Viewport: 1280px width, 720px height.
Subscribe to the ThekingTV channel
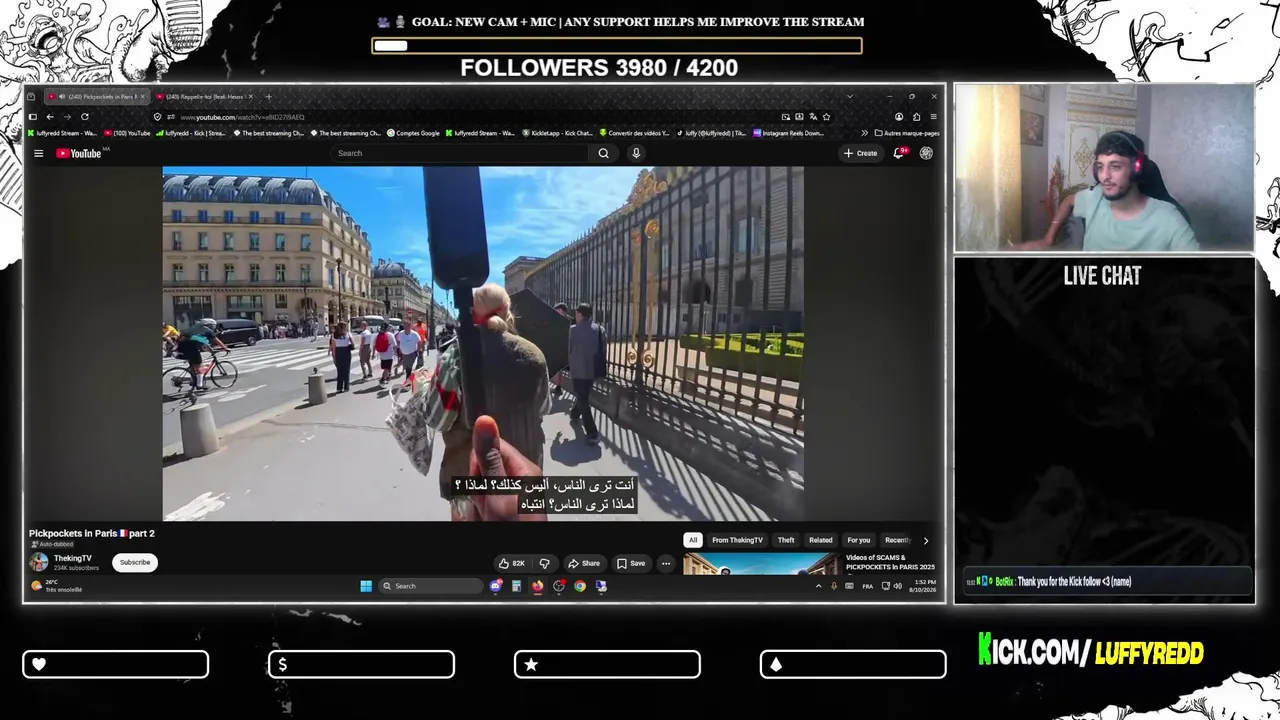point(135,562)
